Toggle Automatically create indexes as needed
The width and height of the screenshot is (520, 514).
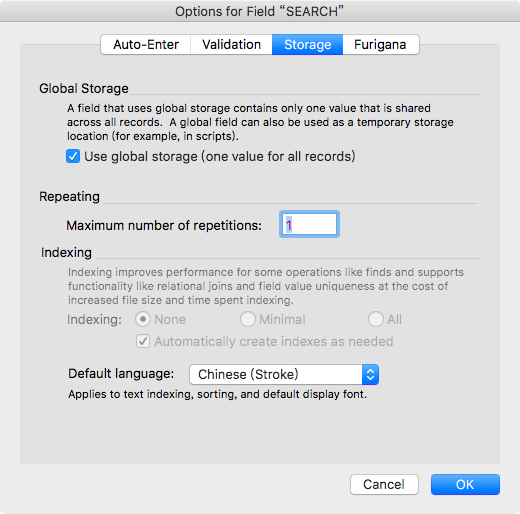point(143,341)
